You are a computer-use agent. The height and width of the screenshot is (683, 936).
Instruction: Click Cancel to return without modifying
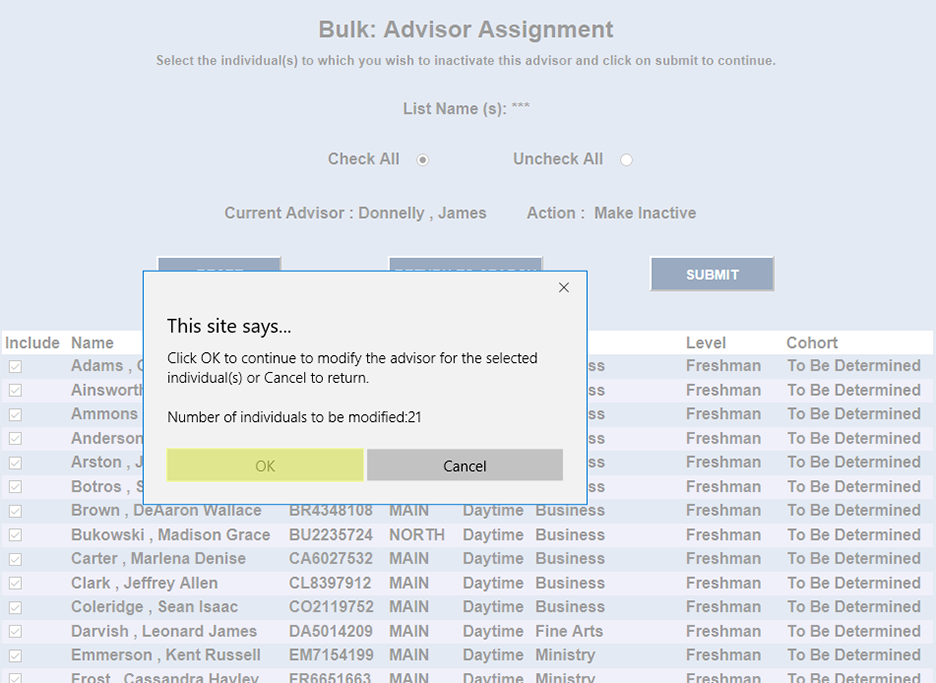(464, 465)
